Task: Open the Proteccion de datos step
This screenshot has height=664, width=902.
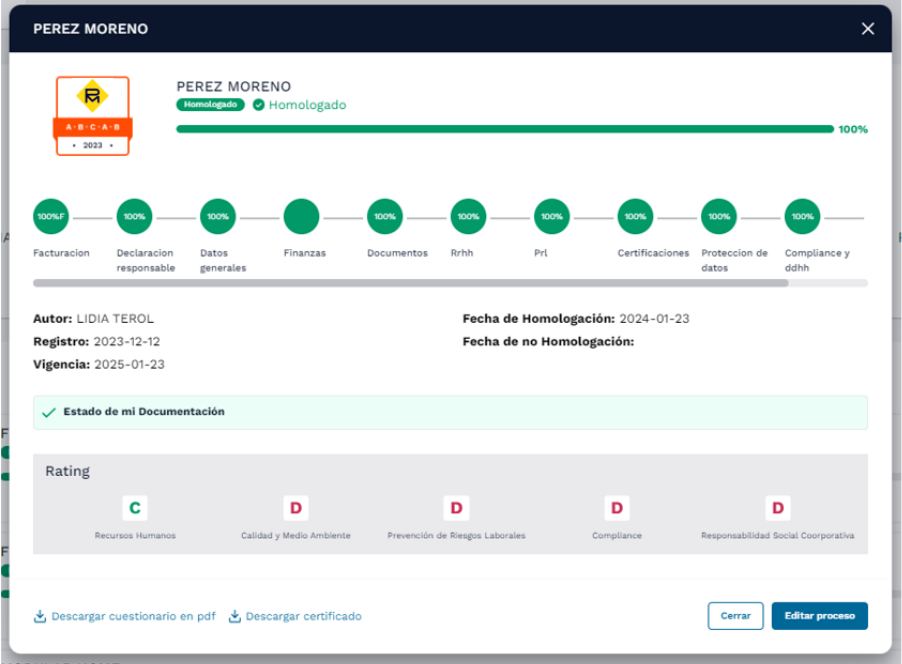Action: [x=718, y=216]
